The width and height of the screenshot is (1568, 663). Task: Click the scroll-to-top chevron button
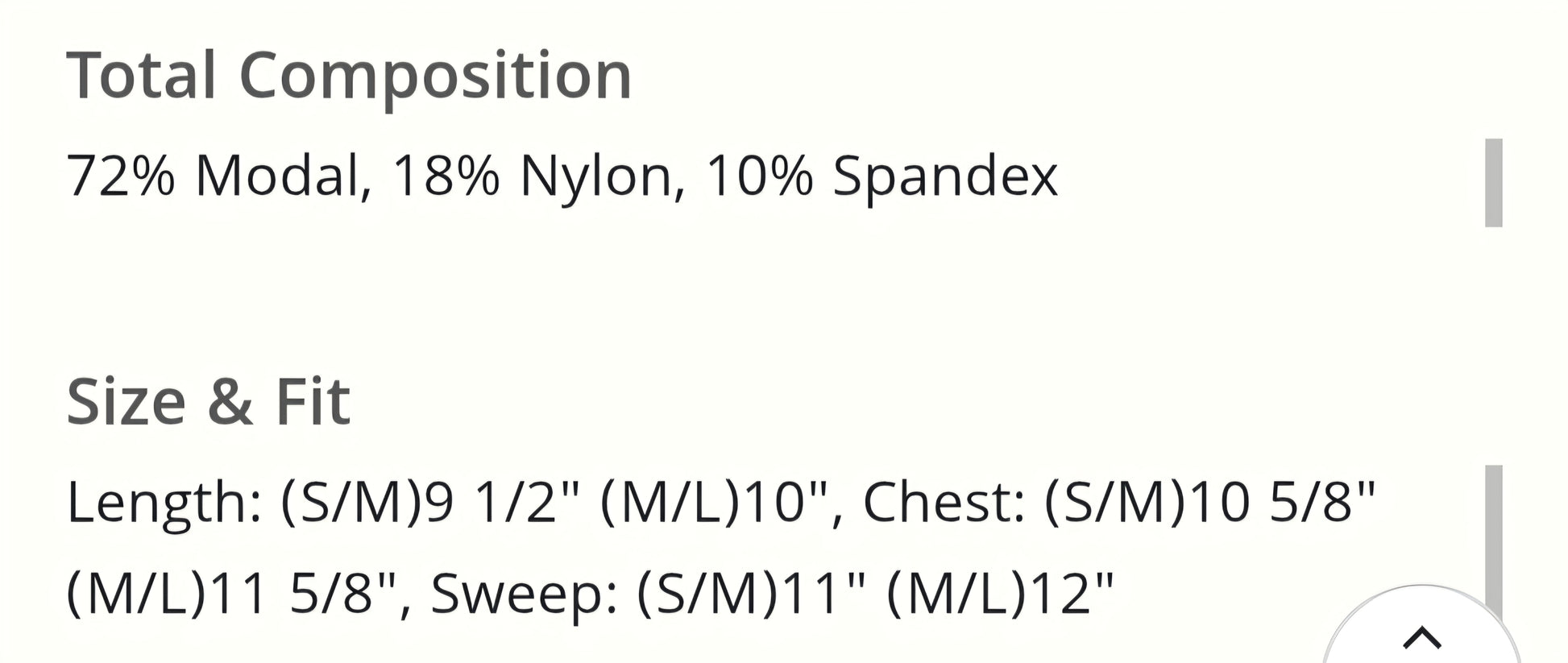click(1421, 637)
